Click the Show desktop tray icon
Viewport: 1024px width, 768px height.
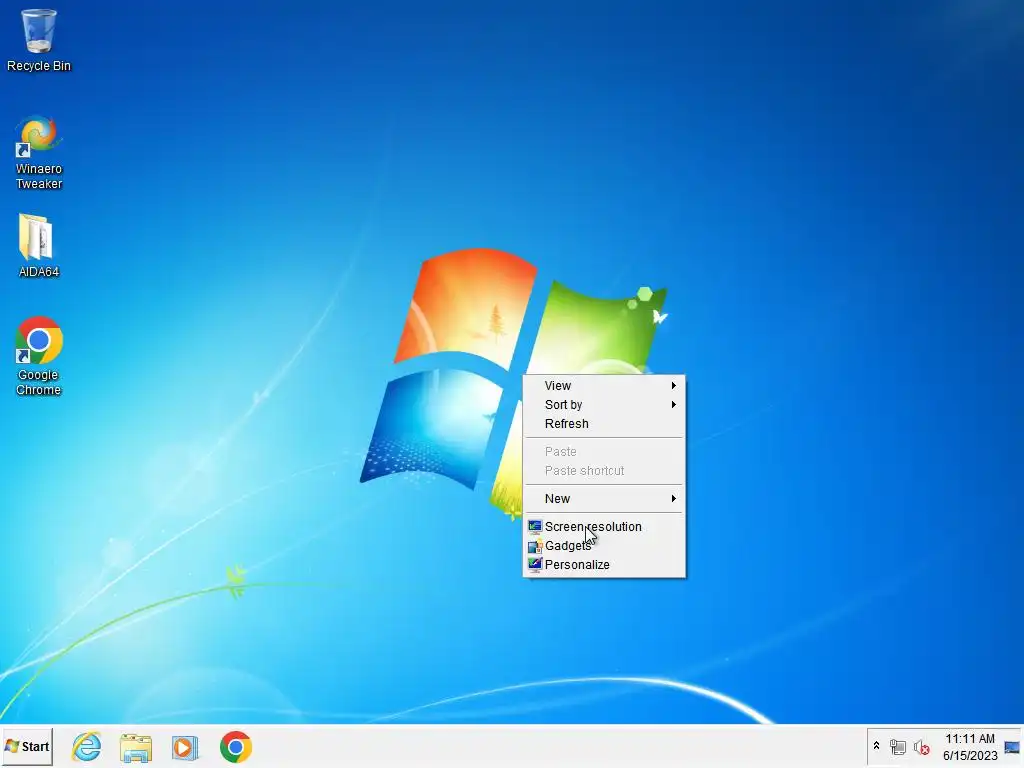(x=1012, y=747)
